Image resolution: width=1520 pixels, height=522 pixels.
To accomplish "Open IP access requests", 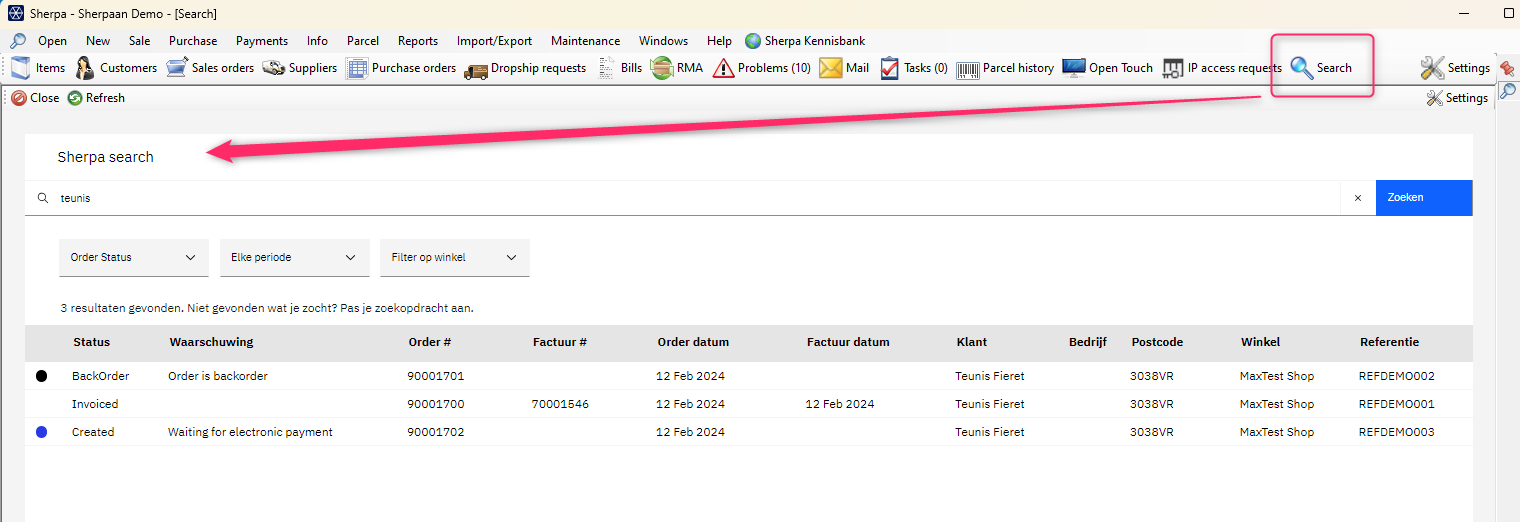I will [x=1222, y=68].
